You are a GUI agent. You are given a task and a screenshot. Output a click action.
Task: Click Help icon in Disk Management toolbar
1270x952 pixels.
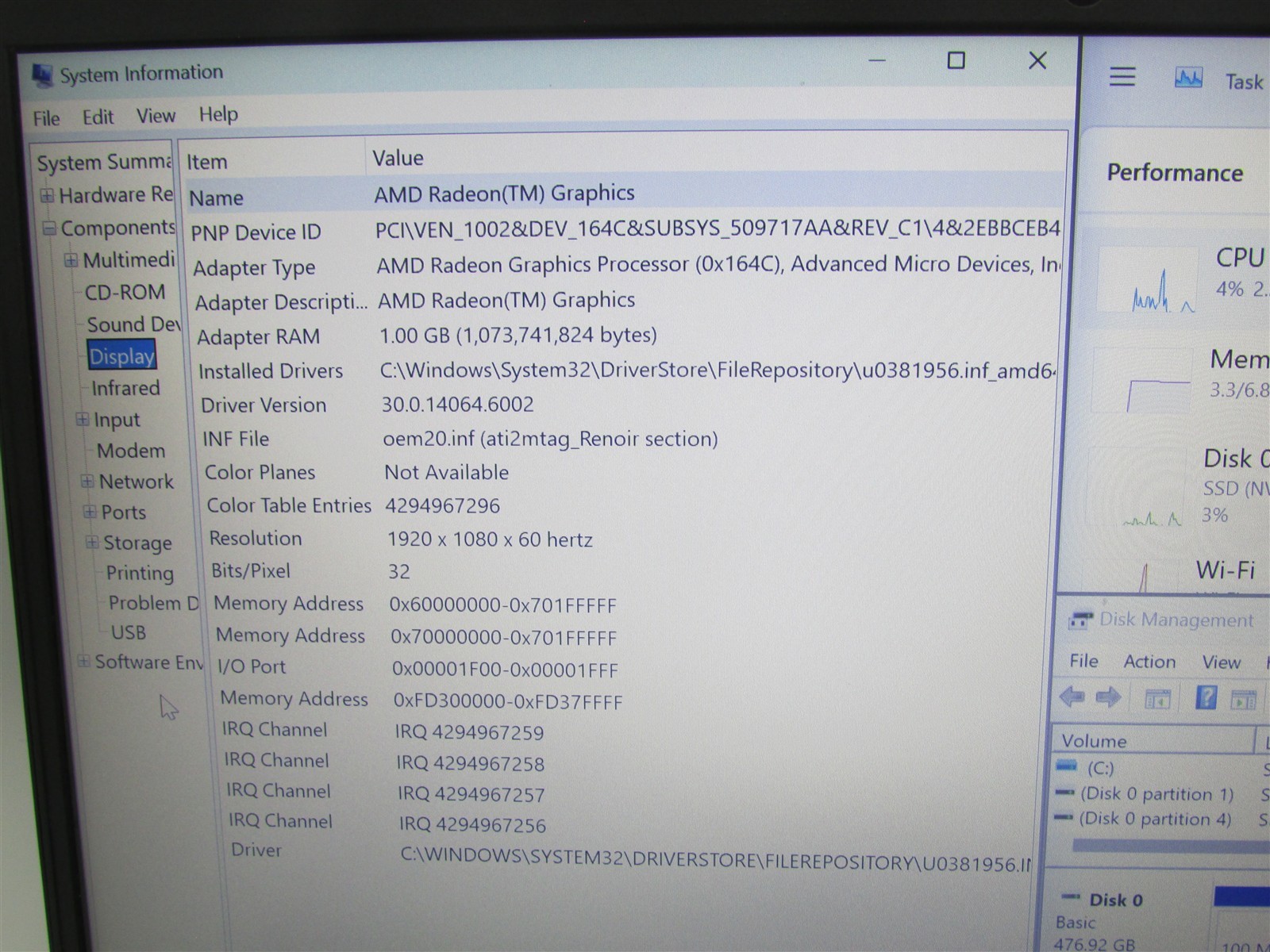(1206, 698)
